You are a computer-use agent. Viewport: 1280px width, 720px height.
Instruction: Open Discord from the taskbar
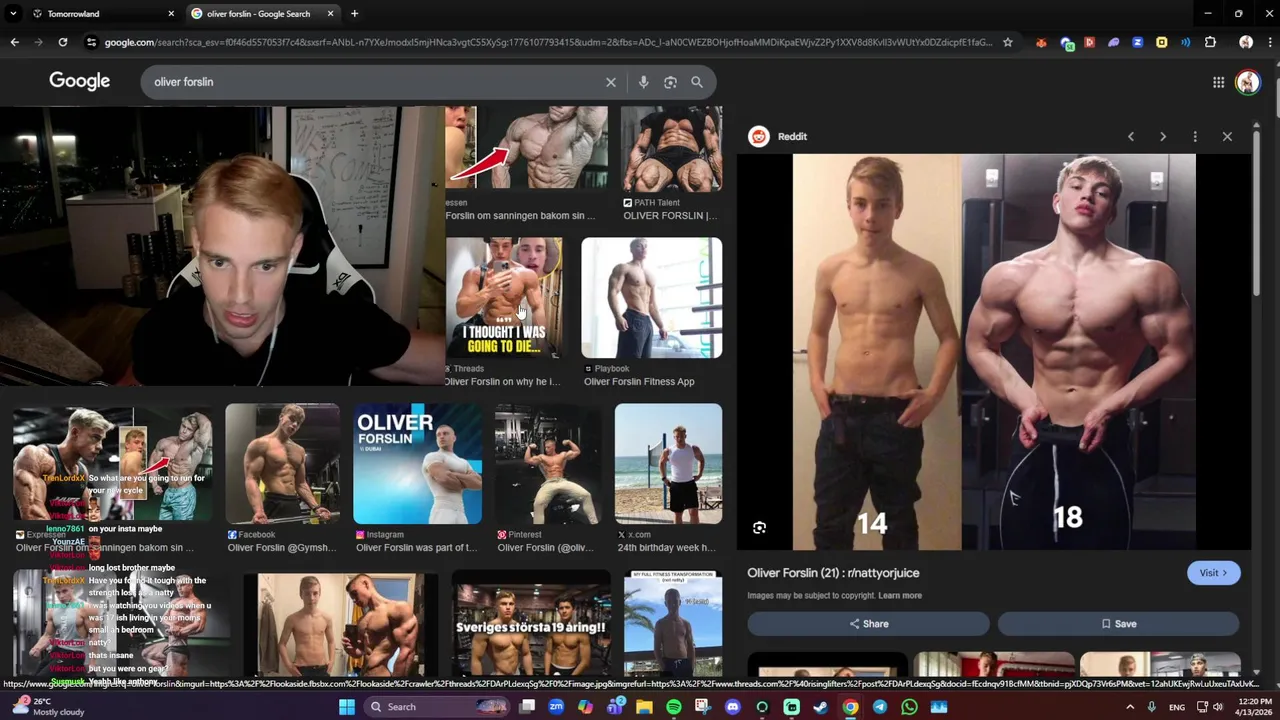(x=733, y=707)
